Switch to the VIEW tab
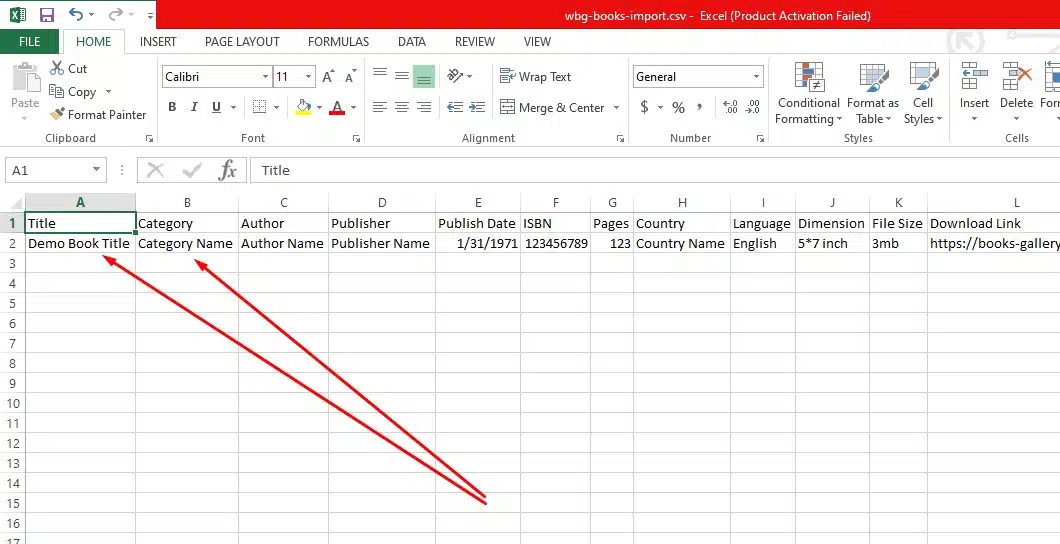The image size is (1060, 544). 537,42
